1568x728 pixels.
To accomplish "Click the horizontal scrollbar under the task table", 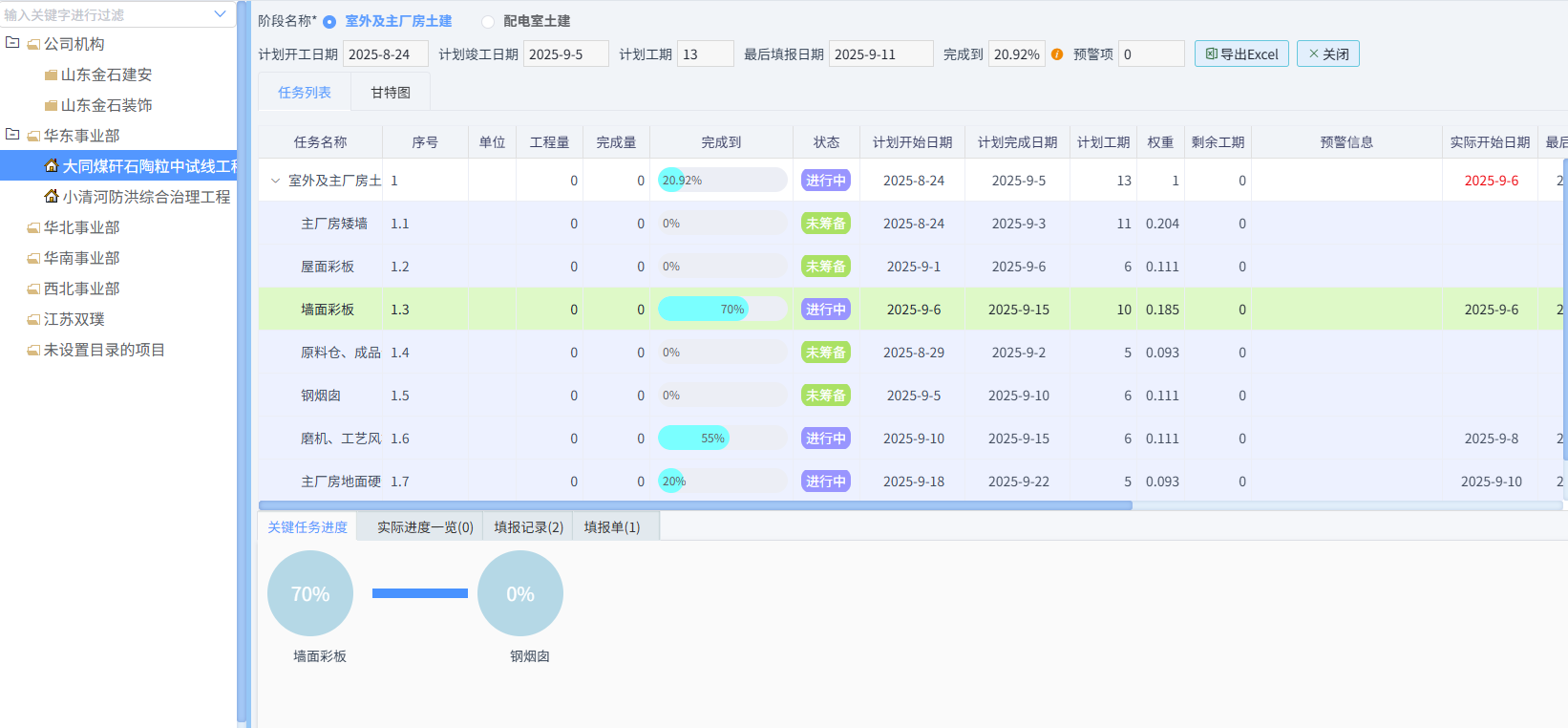I will pyautogui.click(x=695, y=505).
